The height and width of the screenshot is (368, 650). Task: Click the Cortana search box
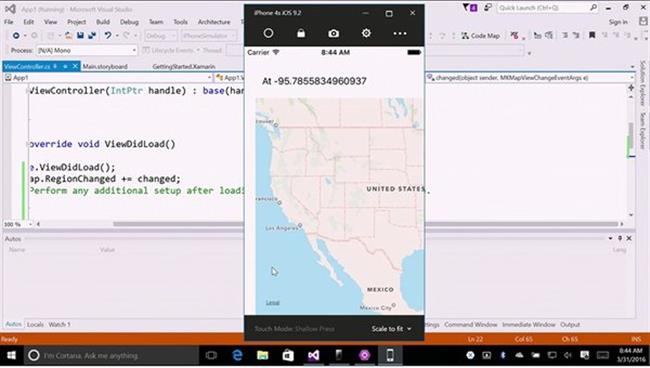tap(111, 355)
